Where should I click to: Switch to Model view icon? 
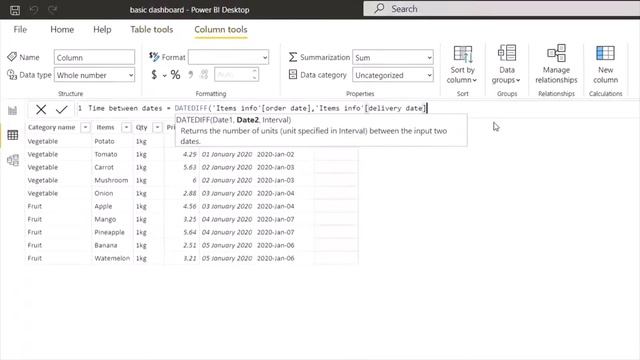(13, 160)
